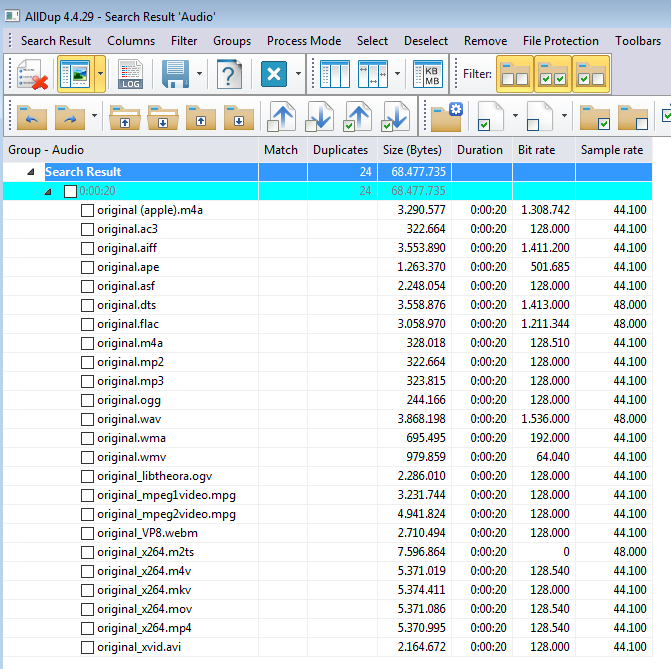
Task: Open the Process Mode menu
Action: [303, 41]
